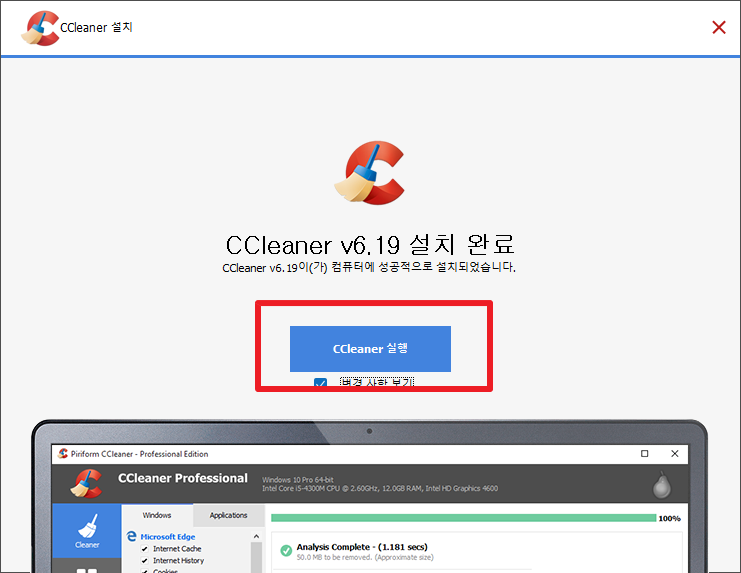741x573 pixels.
Task: Maximize the Piriform CCleaner preview window
Action: pos(644,453)
